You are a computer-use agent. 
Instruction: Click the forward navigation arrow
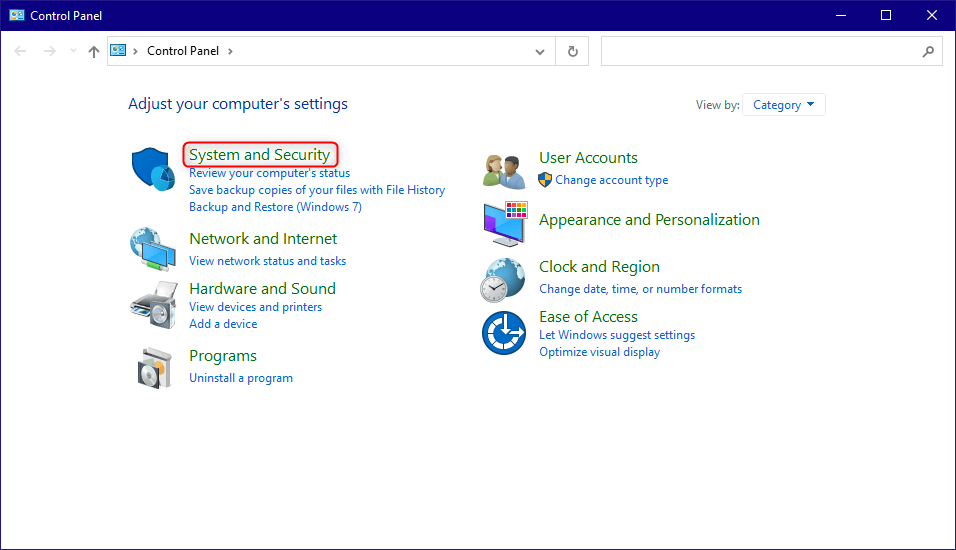coord(50,51)
